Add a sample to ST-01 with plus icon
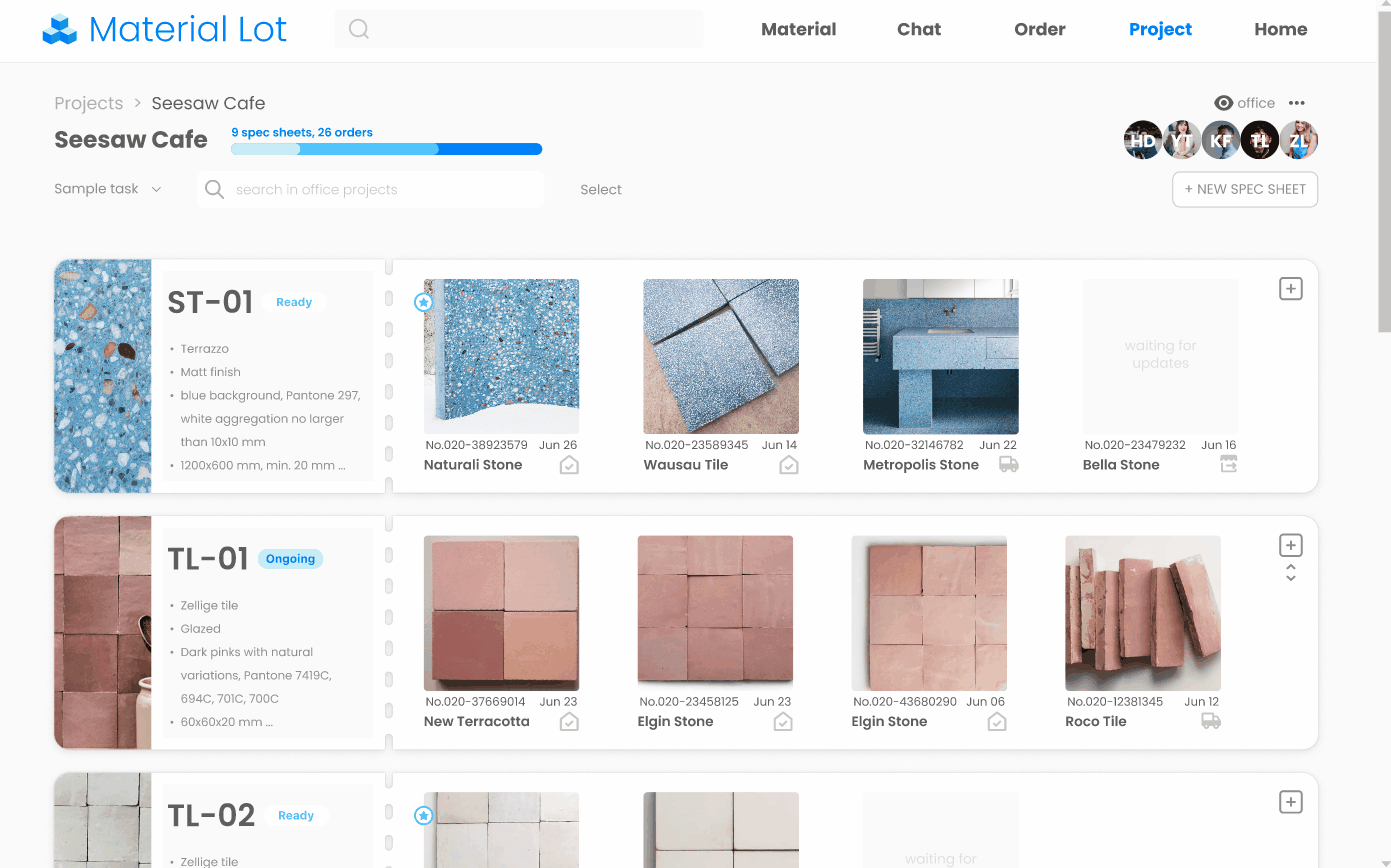1391x868 pixels. [x=1291, y=289]
